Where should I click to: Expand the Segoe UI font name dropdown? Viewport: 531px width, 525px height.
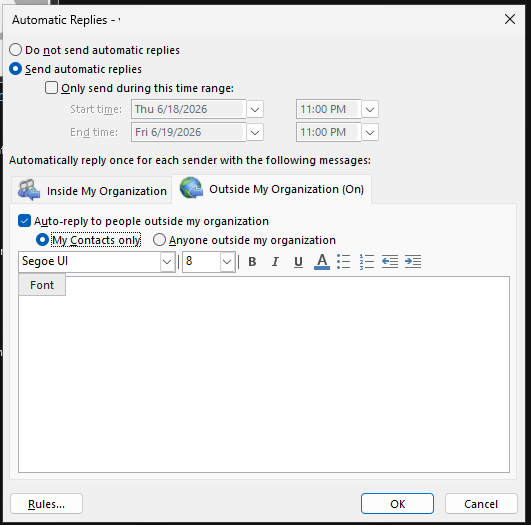[x=167, y=261]
